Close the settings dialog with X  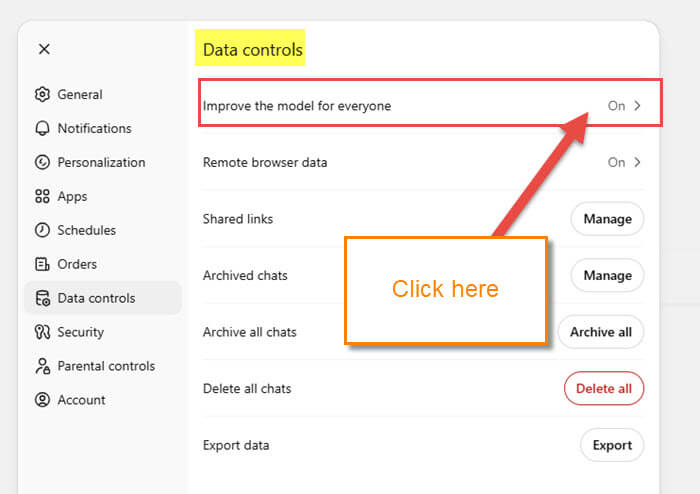44,49
